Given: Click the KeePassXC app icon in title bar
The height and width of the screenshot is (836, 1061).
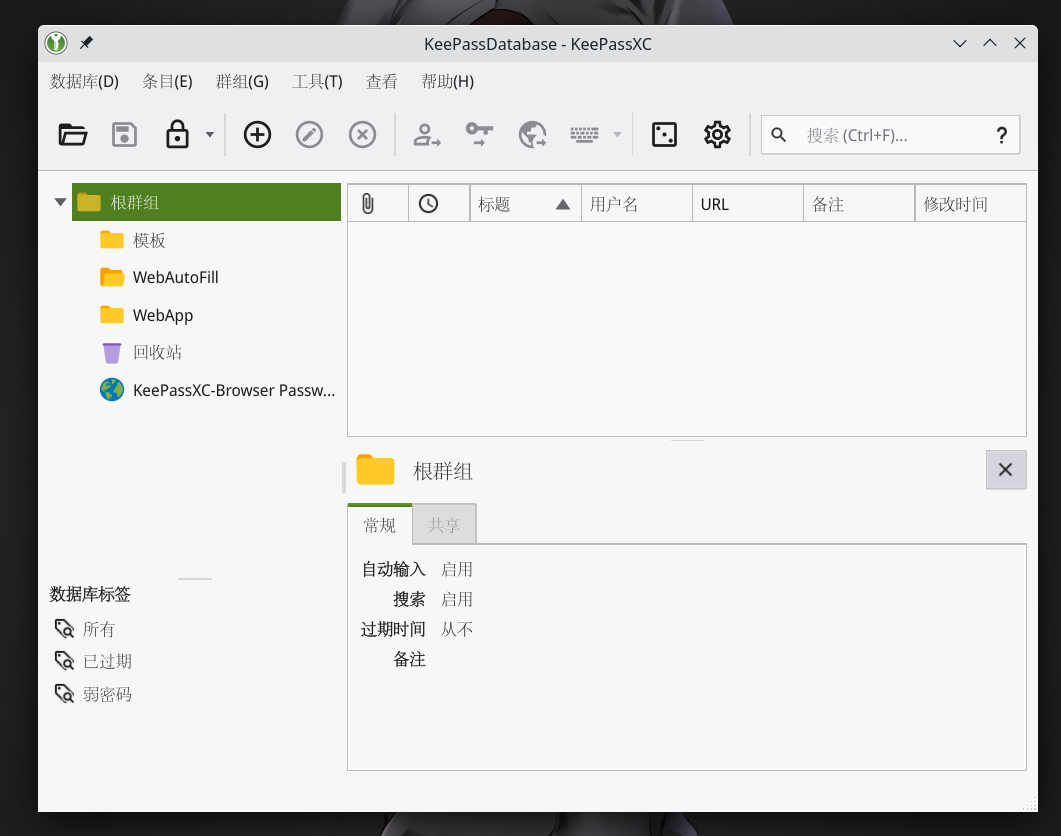Looking at the screenshot, I should point(56,43).
